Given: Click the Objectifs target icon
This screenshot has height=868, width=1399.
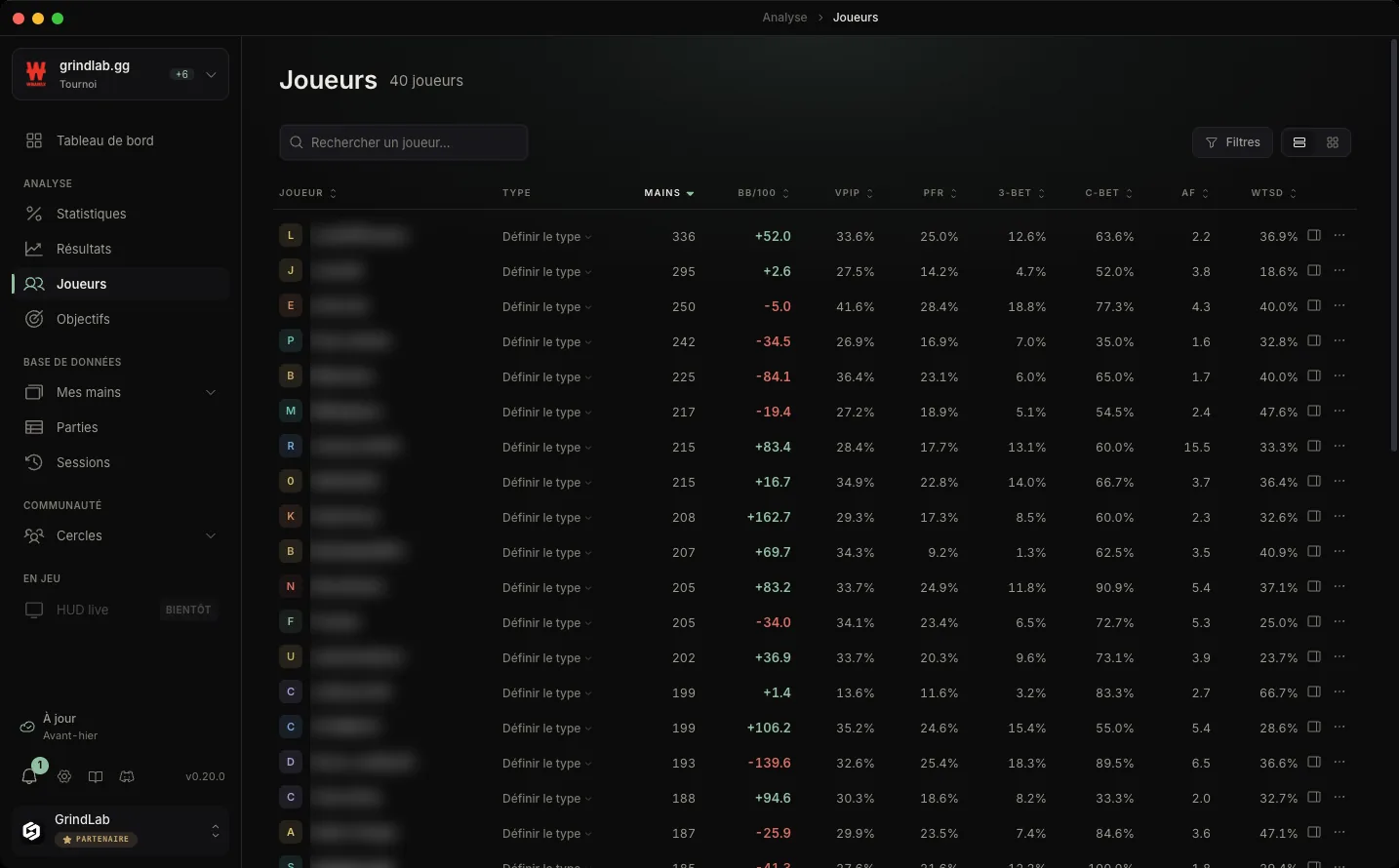Looking at the screenshot, I should pos(34,319).
